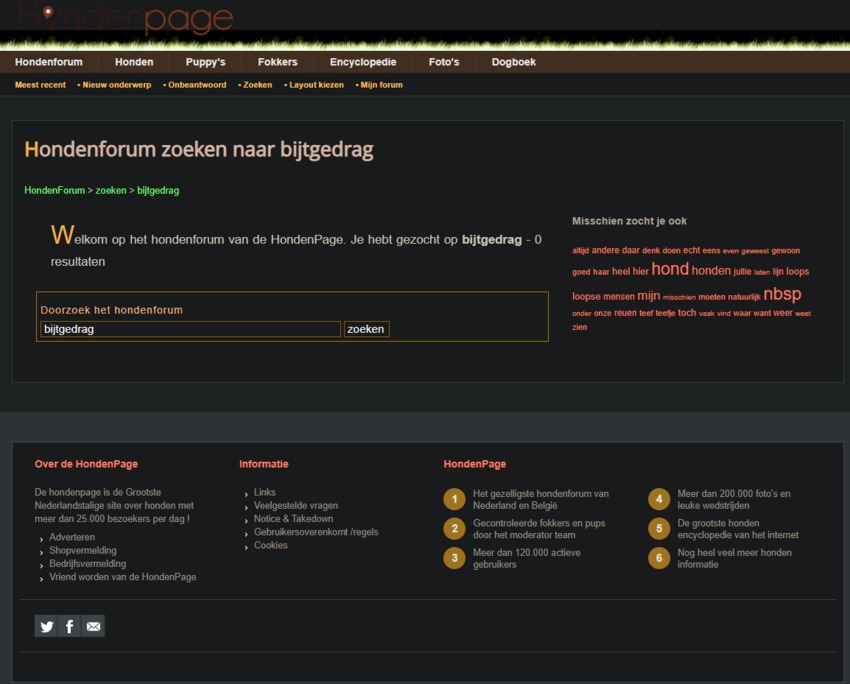Open Layout kiezen option
The height and width of the screenshot is (684, 850).
(x=316, y=85)
